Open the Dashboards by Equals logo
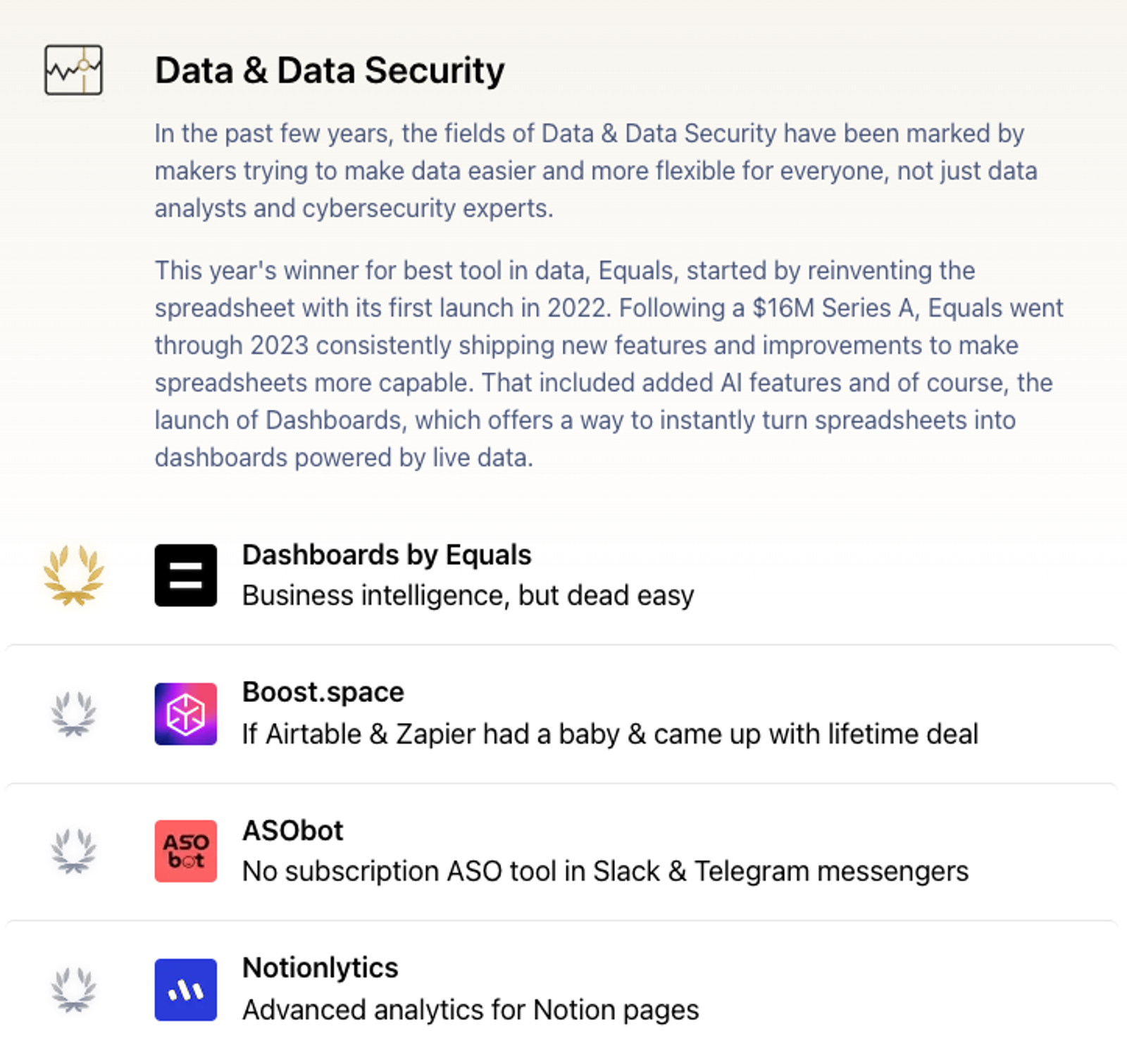This screenshot has width=1127, height=1064. point(186,575)
